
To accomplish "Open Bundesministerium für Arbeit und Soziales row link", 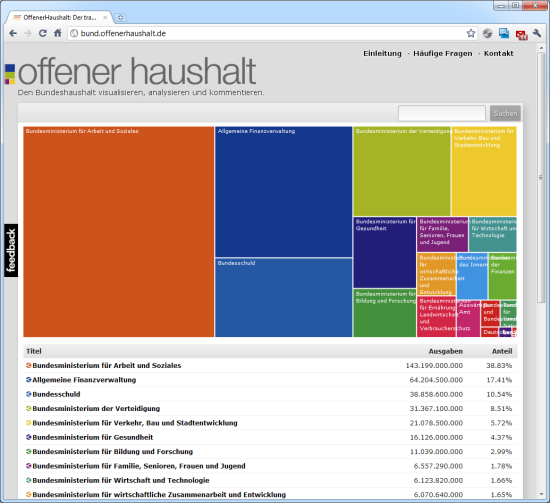I will point(107,365).
